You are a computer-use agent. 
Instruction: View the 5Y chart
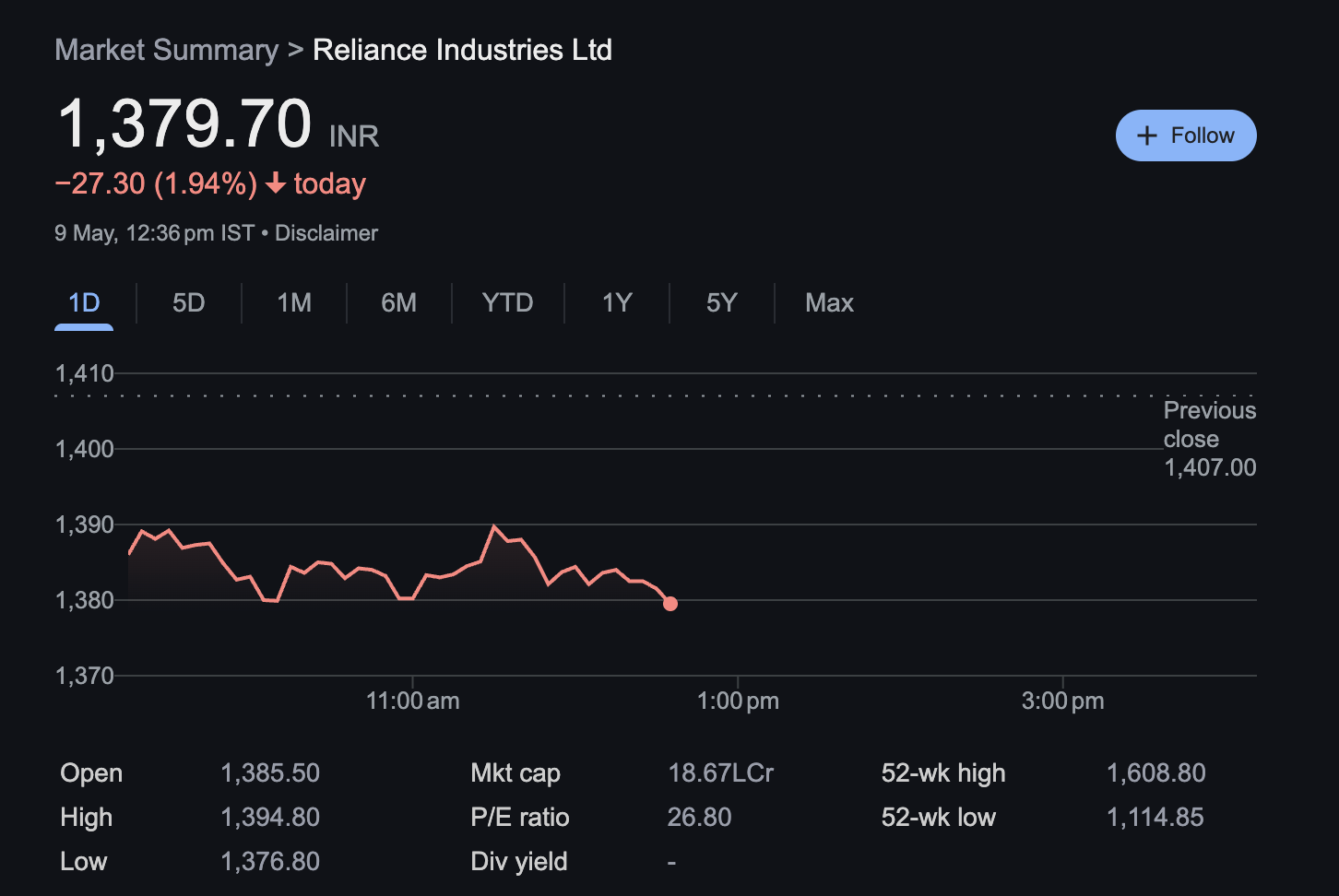720,302
